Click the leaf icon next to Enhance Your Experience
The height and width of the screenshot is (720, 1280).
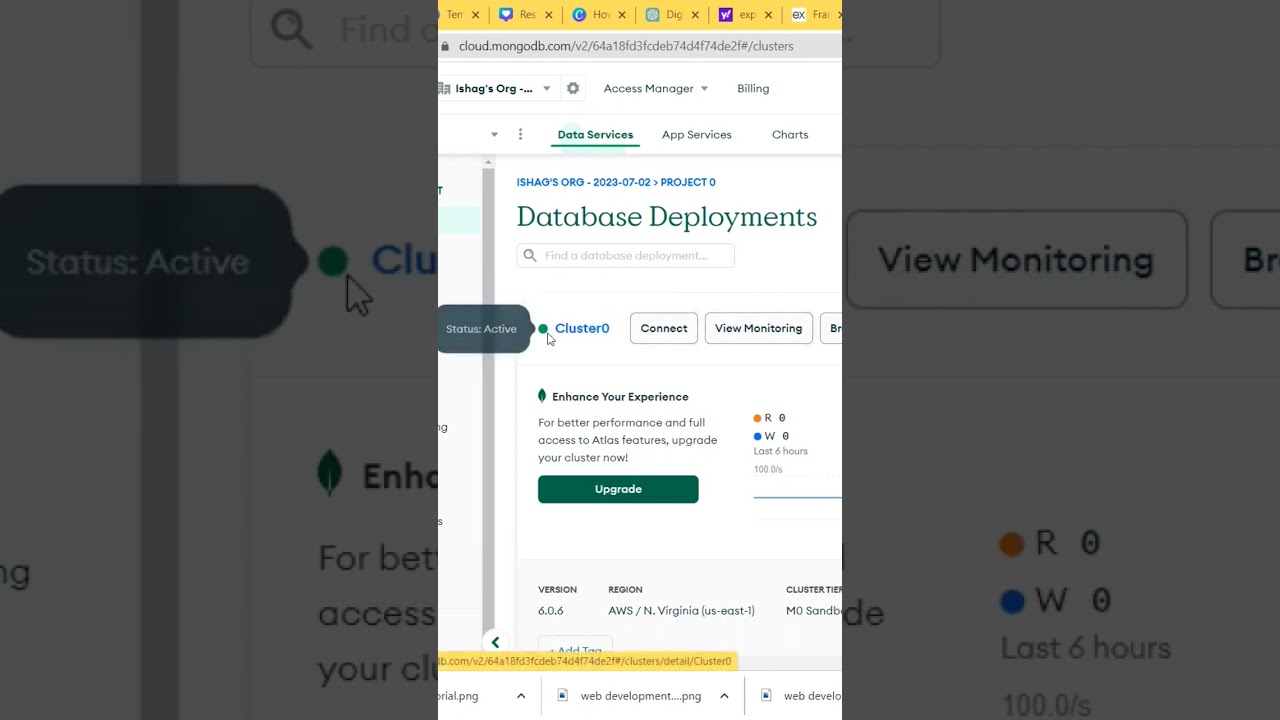tap(542, 396)
